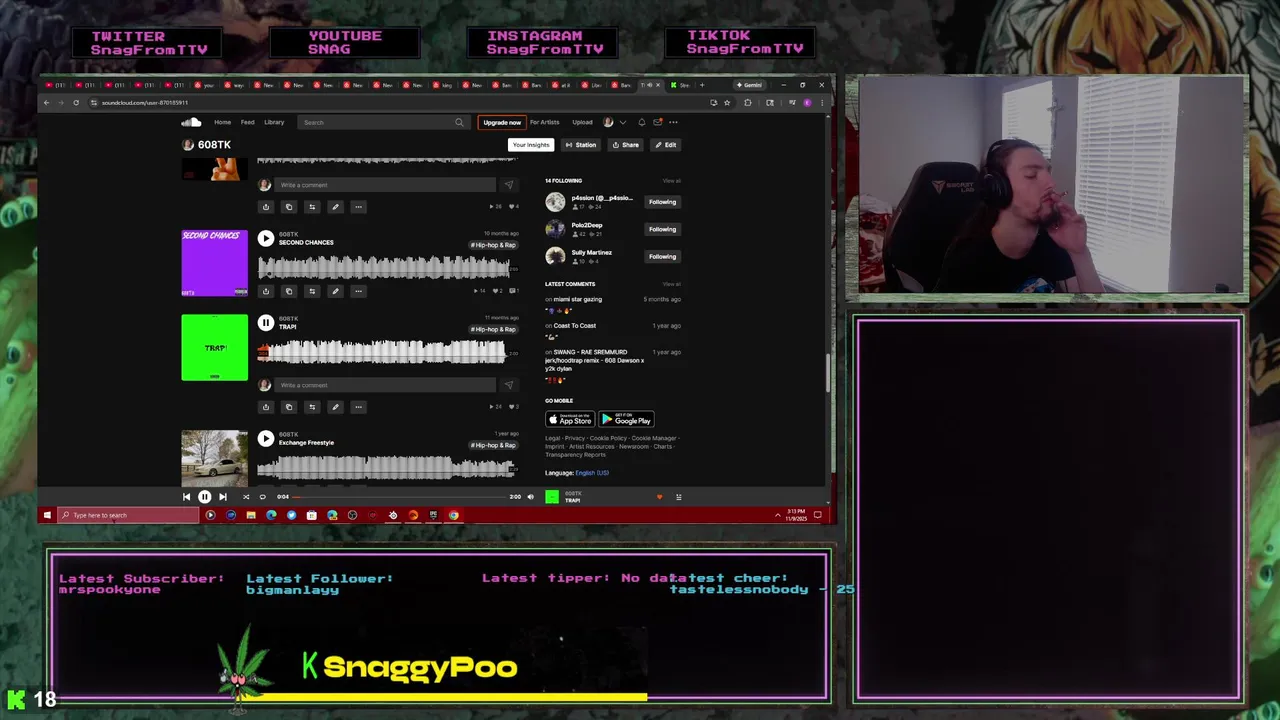Viewport: 1280px width, 720px height.
Task: Open the Coast To Coast comment link
Action: (574, 326)
